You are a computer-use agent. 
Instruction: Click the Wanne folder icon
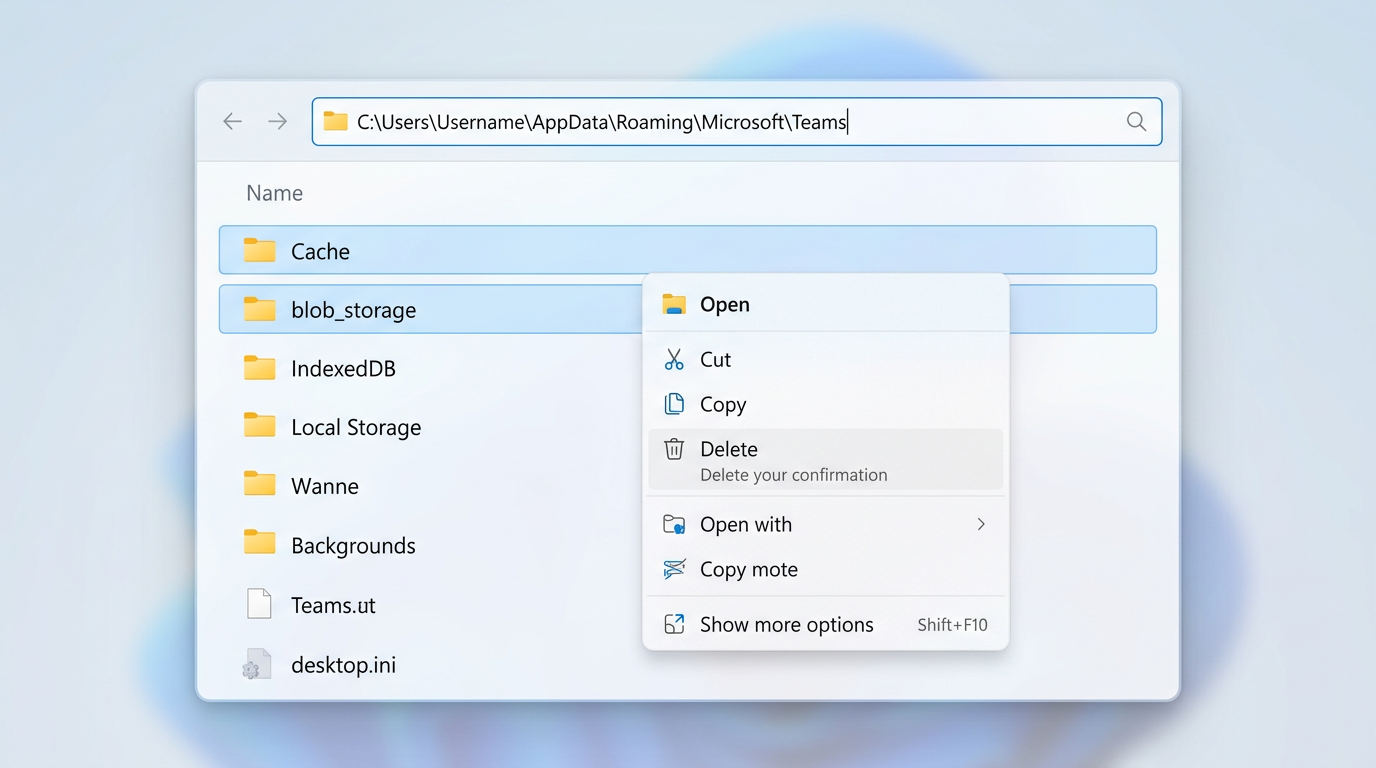259,485
